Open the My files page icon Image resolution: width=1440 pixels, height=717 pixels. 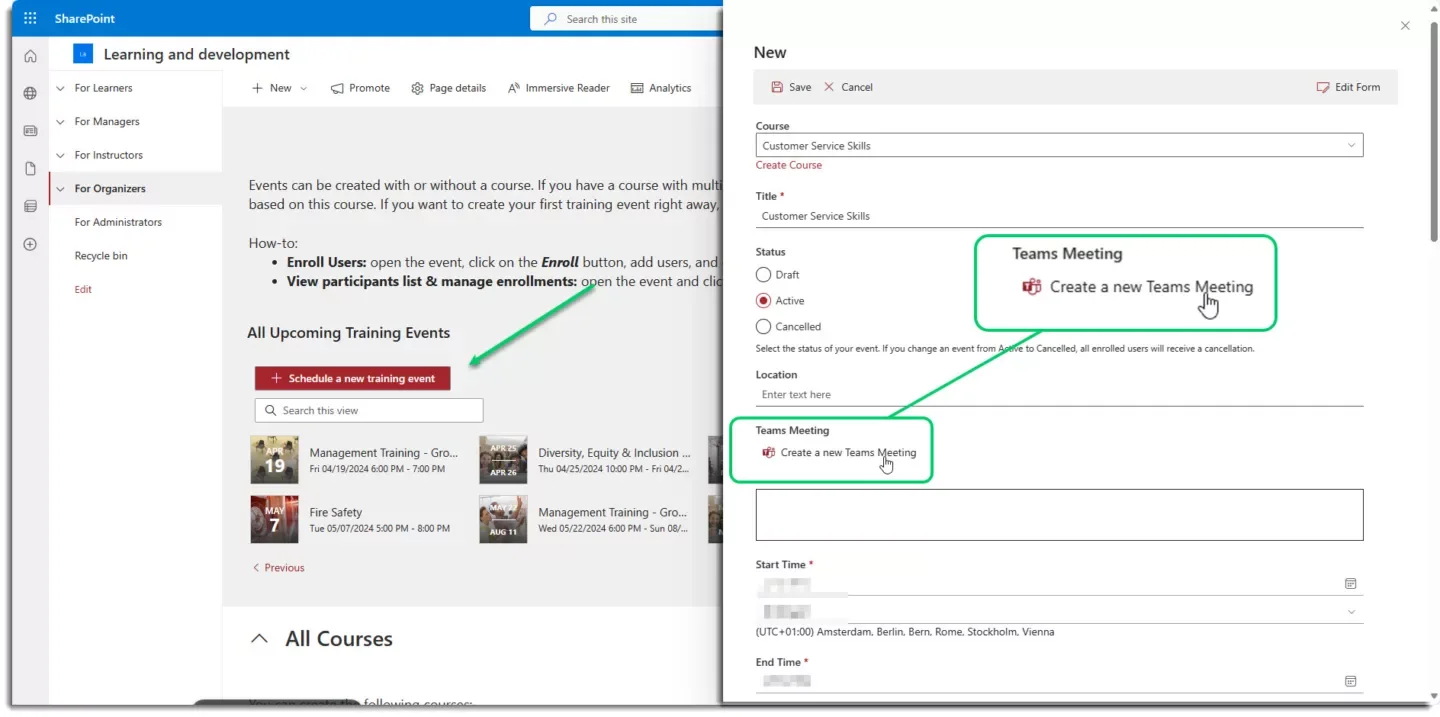tap(30, 168)
